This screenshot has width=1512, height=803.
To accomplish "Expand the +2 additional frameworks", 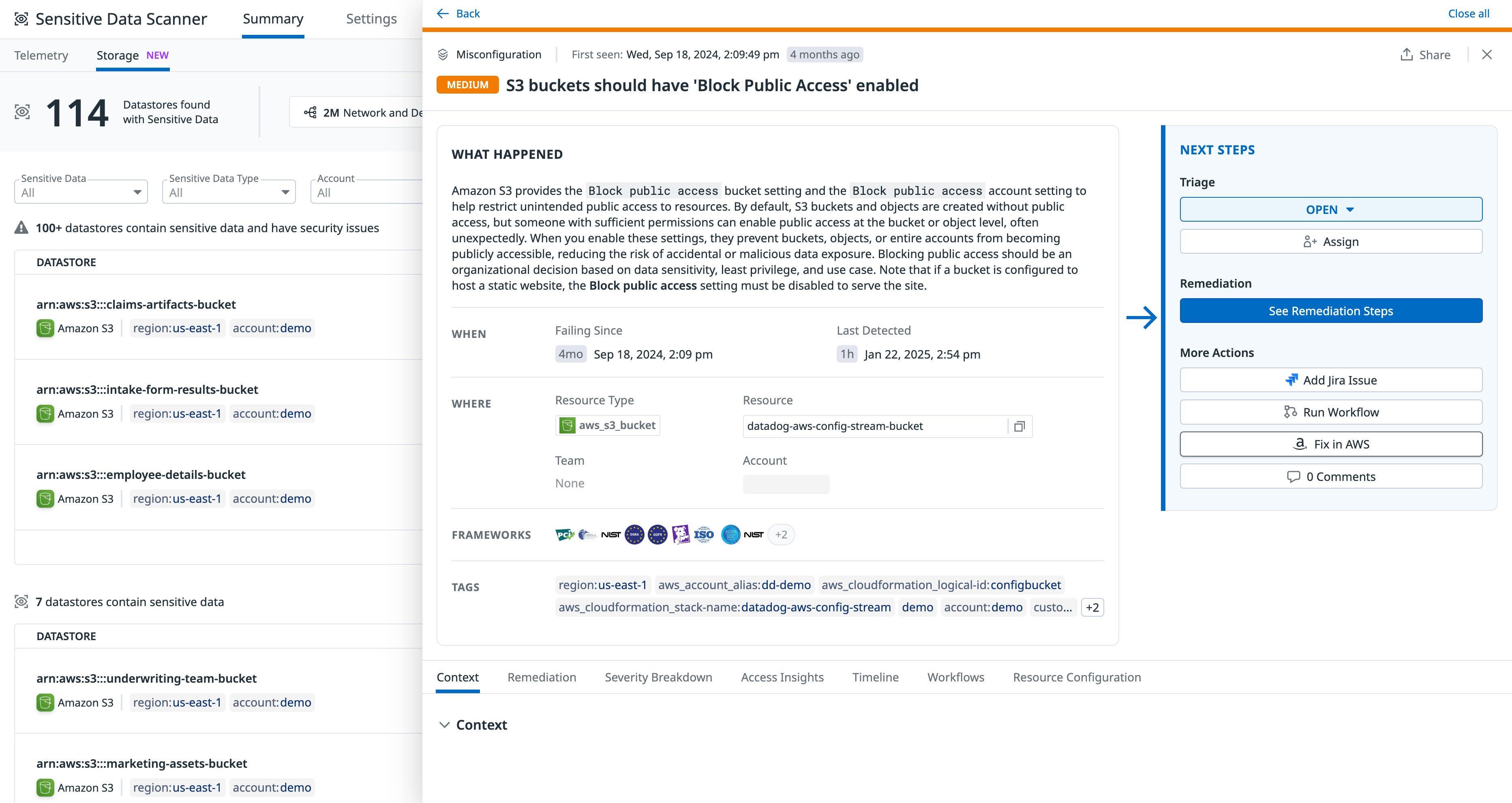I will click(781, 534).
